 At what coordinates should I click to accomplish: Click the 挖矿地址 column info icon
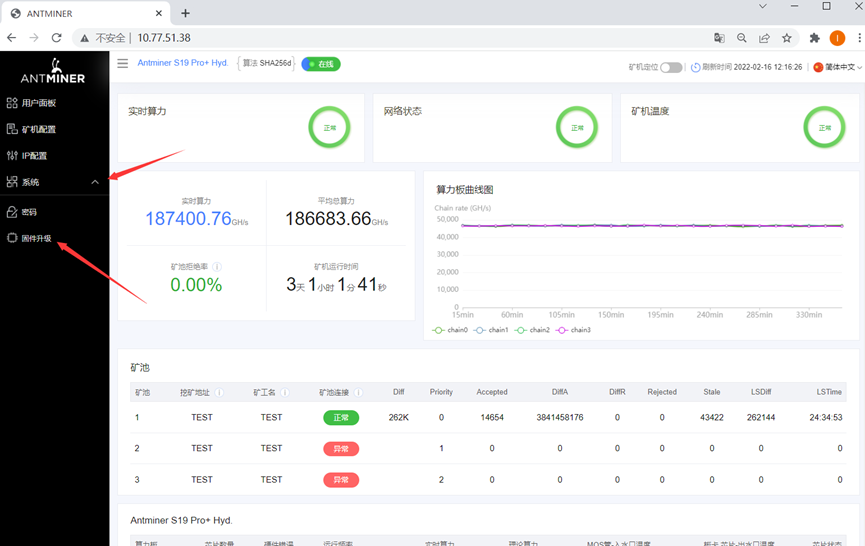point(219,393)
